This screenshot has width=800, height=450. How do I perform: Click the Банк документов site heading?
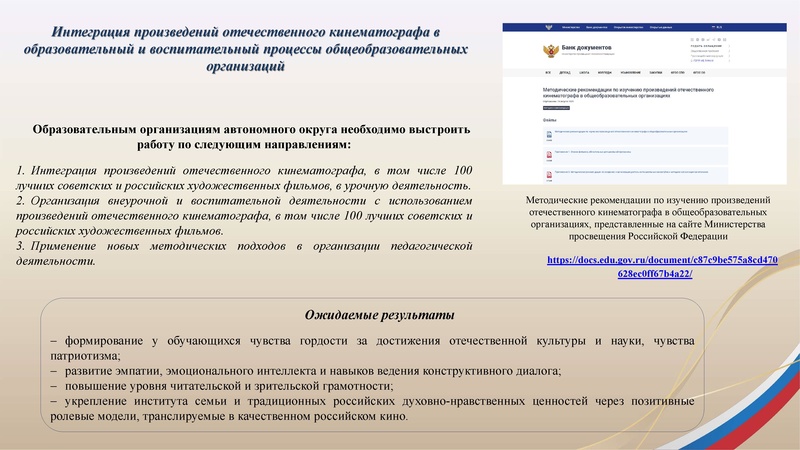586,47
